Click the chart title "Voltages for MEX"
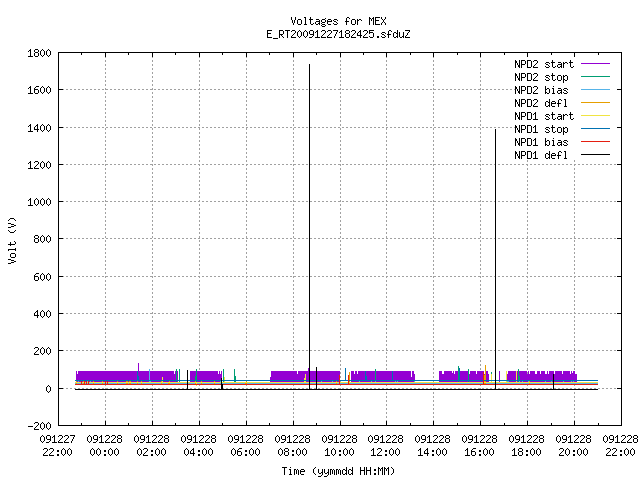Screen dimensions: 640x480 pyautogui.click(x=338, y=21)
